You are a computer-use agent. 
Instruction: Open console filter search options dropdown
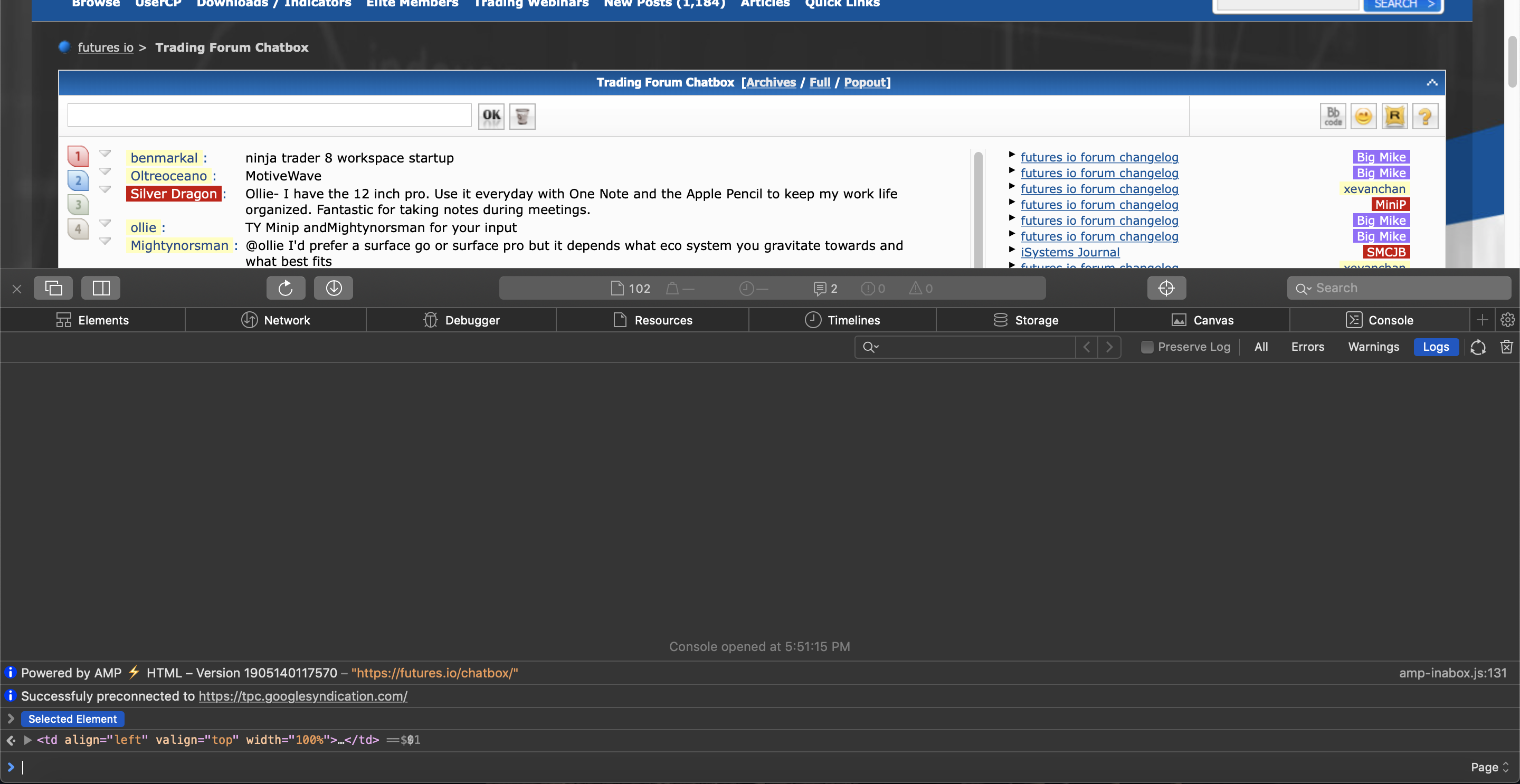871,347
